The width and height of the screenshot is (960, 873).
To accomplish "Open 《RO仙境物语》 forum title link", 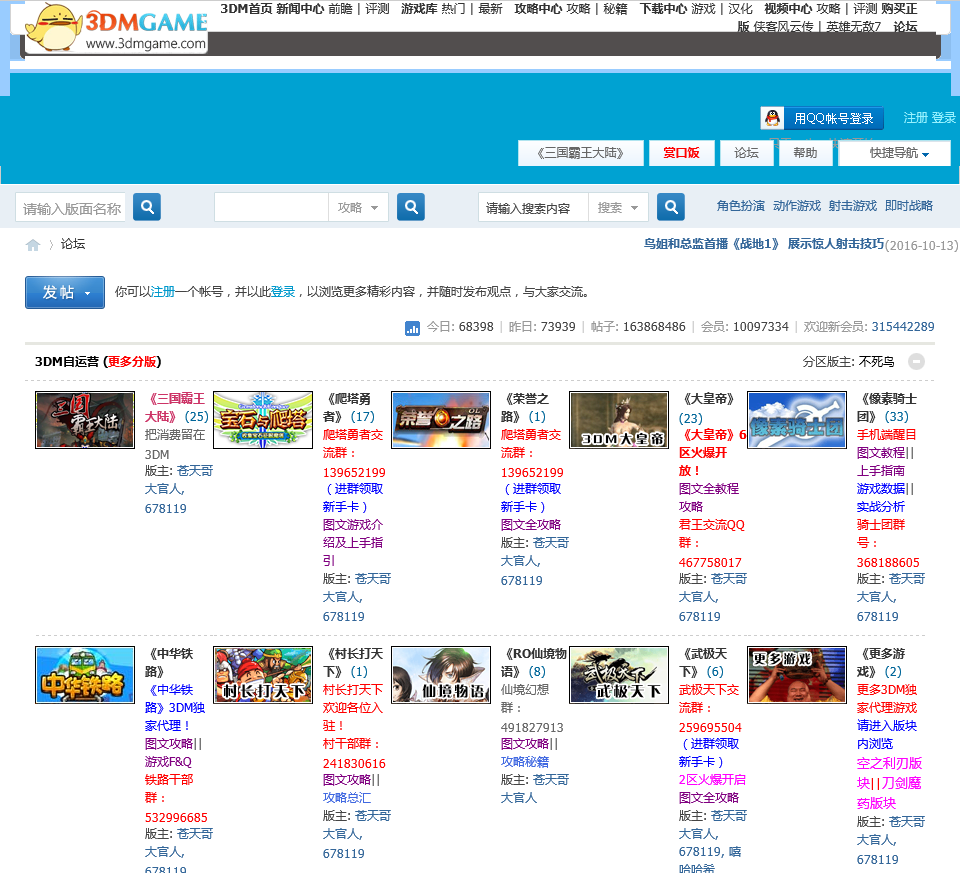I will click(x=533, y=662).
